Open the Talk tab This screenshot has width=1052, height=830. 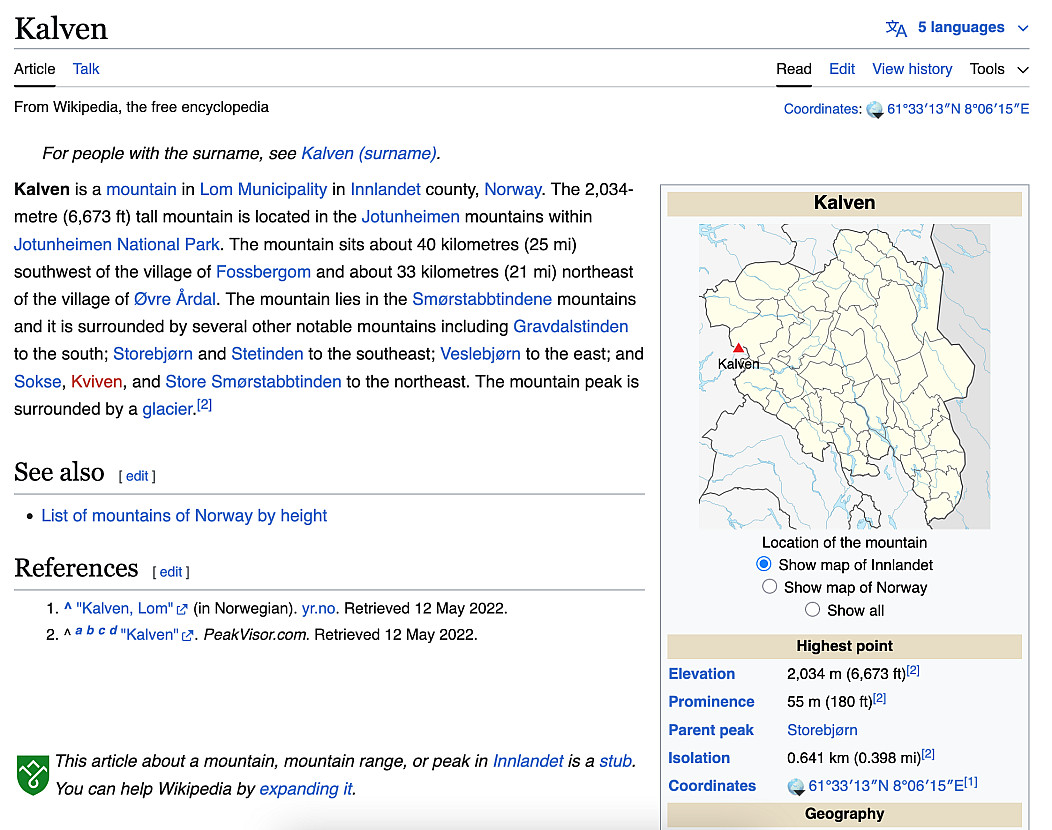coord(86,69)
